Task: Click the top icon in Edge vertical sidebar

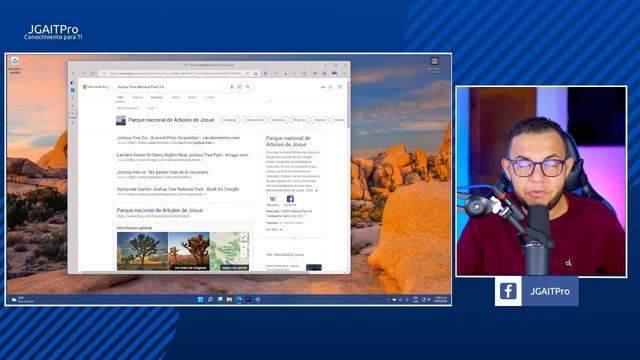Action: pos(73,83)
